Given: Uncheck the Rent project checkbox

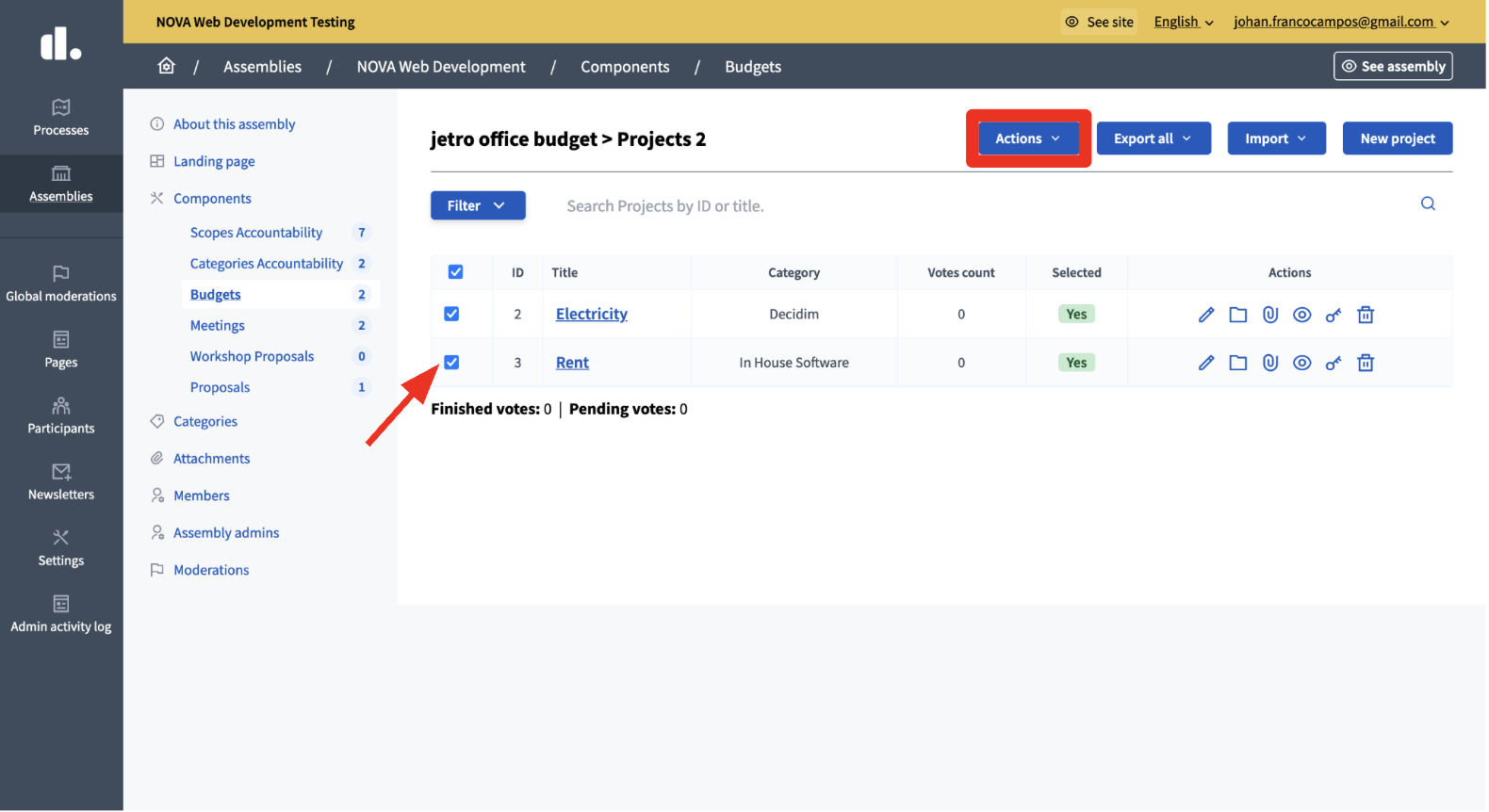Looking at the screenshot, I should [452, 363].
